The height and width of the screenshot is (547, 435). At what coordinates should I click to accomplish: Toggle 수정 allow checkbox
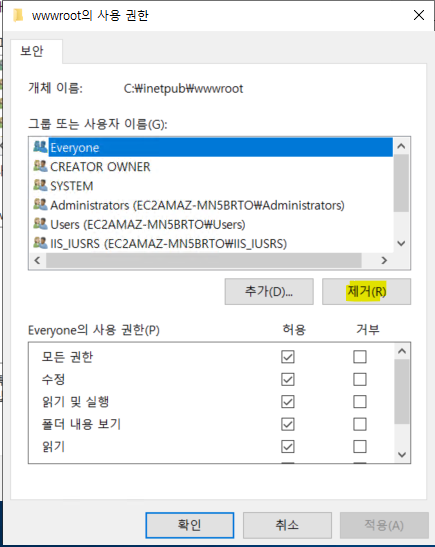288,379
